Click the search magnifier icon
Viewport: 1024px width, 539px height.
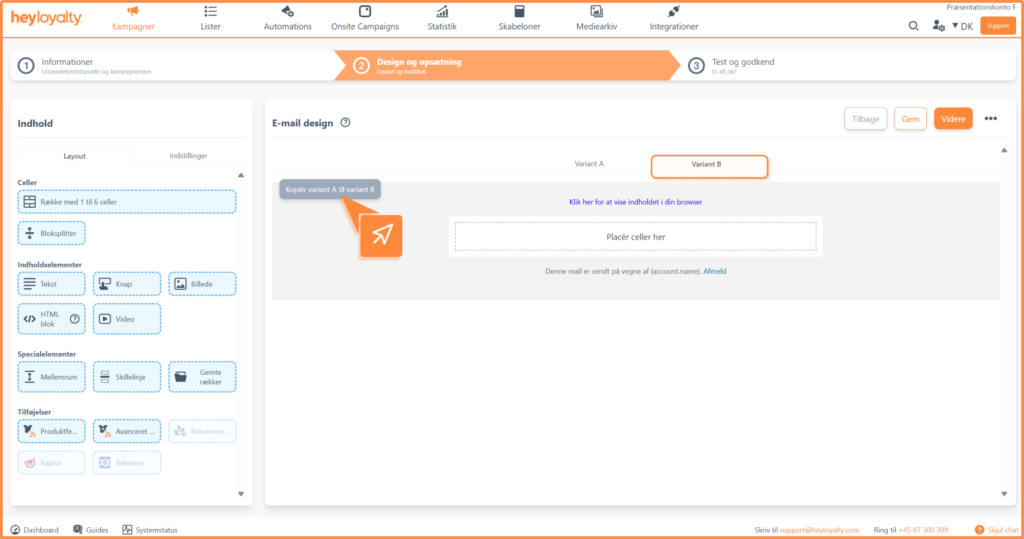pos(913,26)
